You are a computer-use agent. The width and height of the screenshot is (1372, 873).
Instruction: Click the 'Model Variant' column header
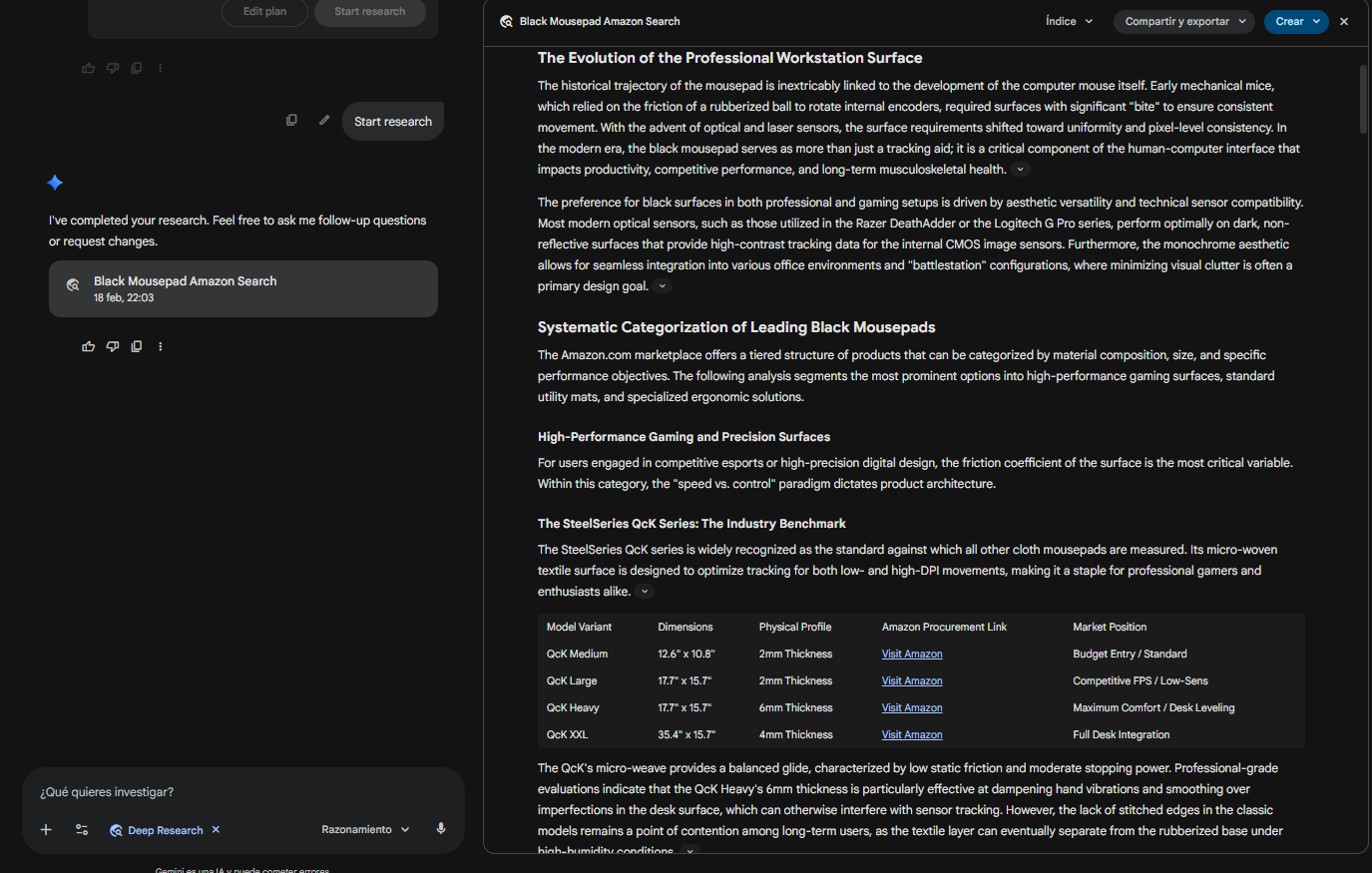[x=580, y=628]
